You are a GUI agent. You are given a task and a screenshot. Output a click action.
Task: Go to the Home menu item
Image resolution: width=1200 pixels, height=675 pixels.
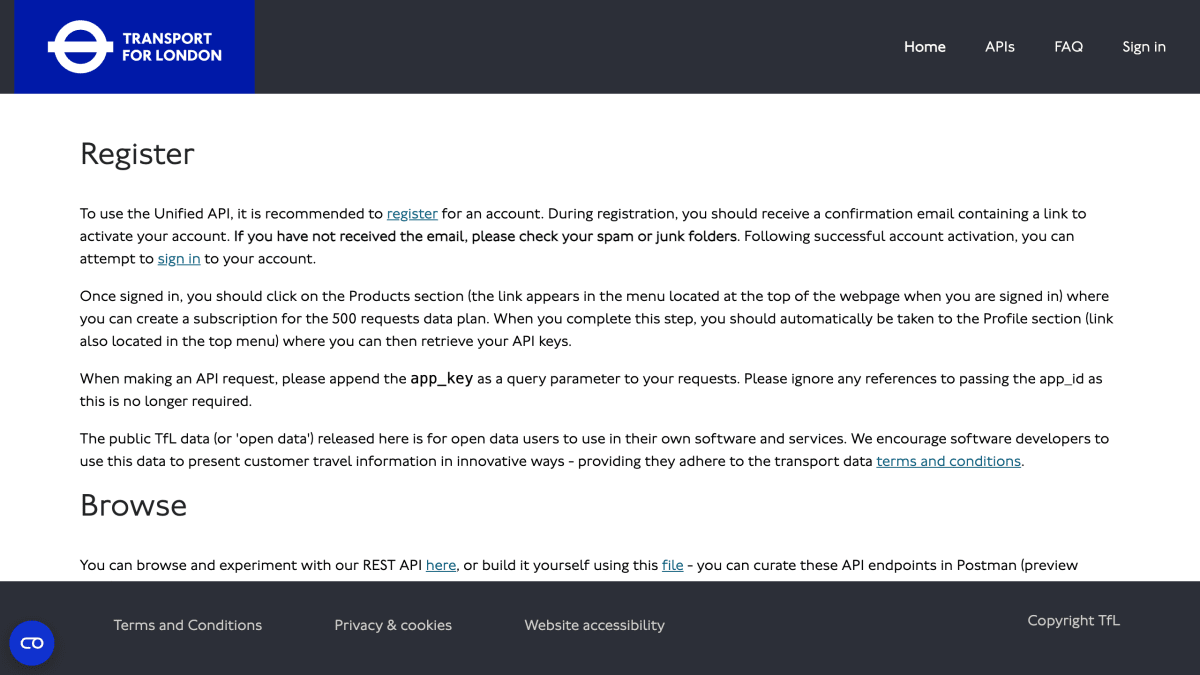[925, 47]
